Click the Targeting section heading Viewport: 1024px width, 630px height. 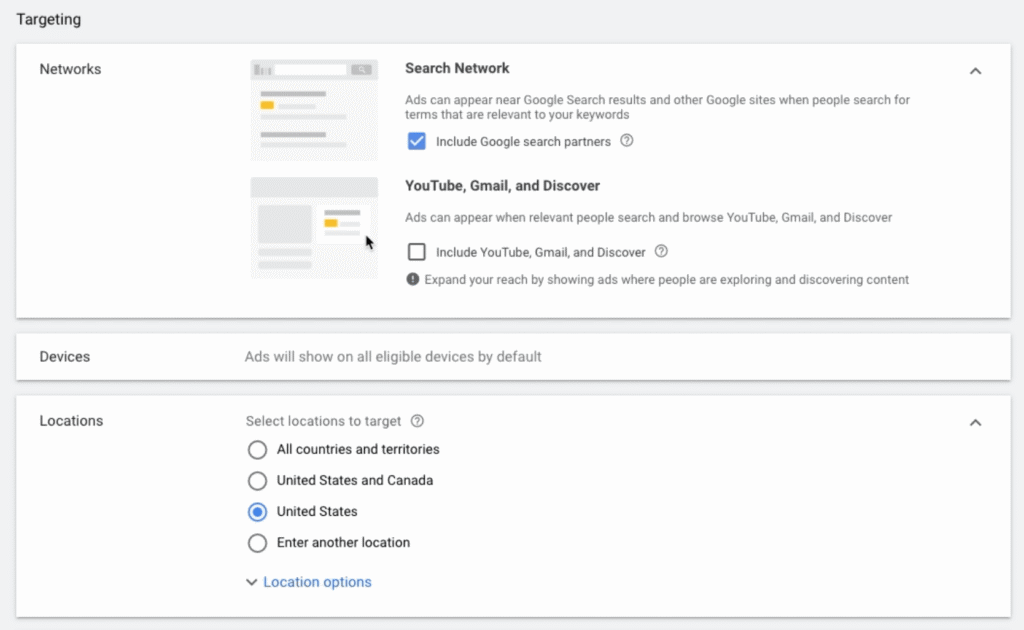(x=48, y=19)
